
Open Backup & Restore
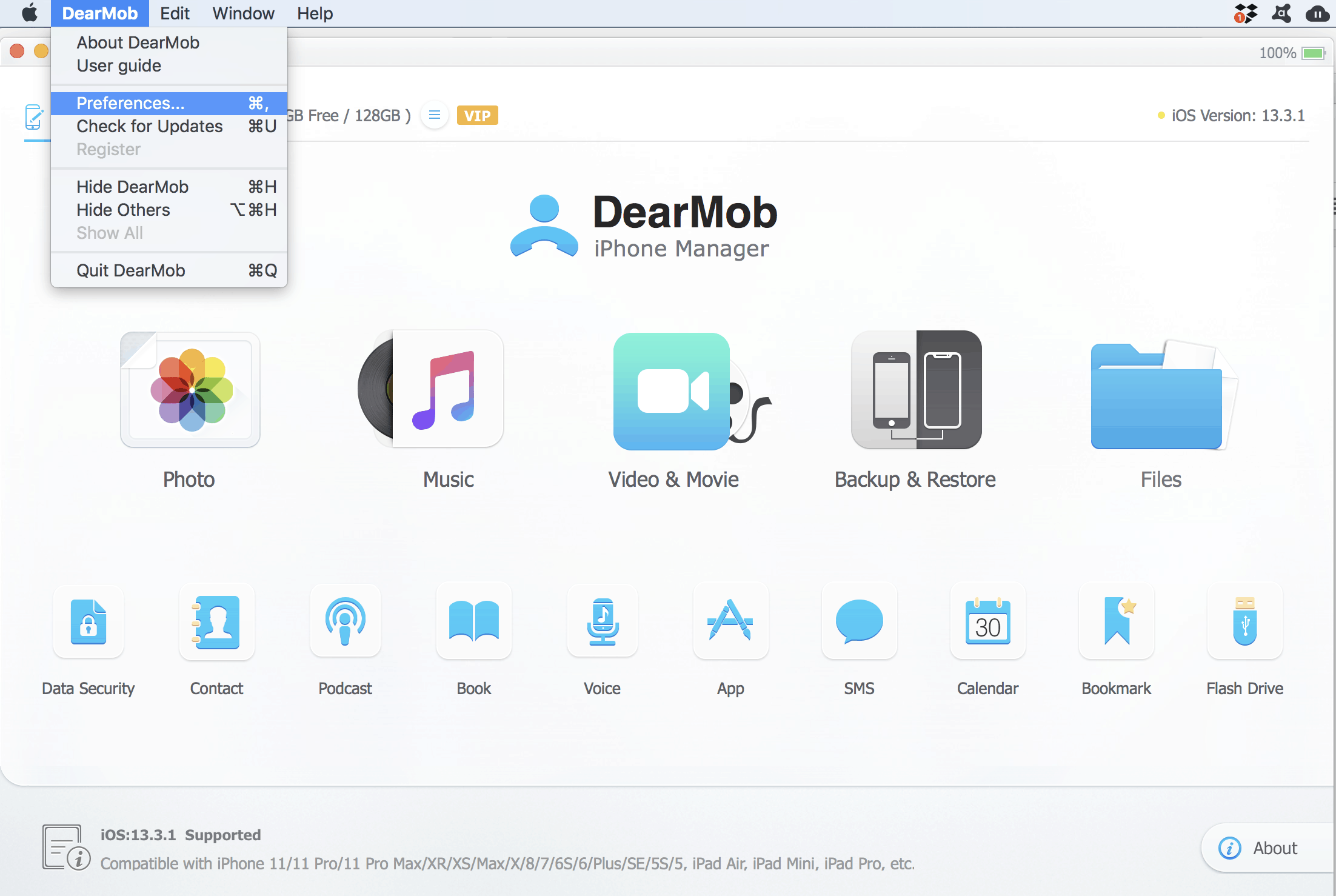tap(915, 391)
